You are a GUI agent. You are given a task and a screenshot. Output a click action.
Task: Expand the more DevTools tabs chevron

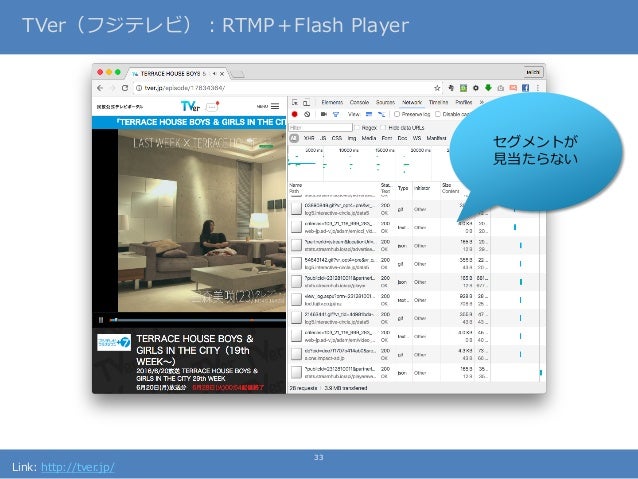481,102
